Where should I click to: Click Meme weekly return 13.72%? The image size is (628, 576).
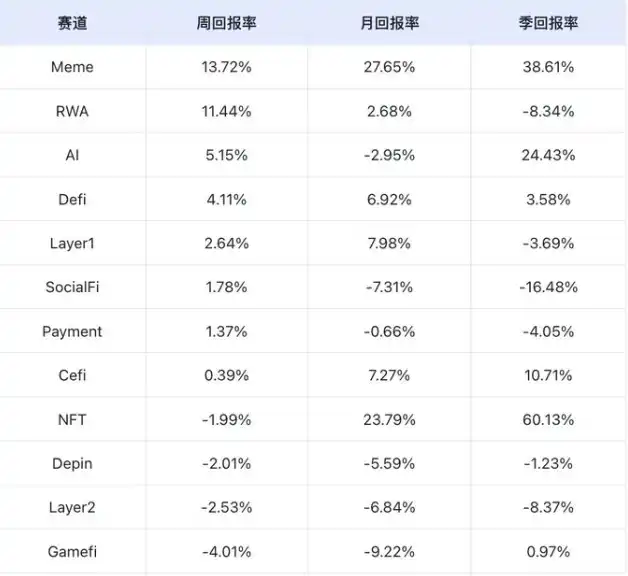click(227, 67)
